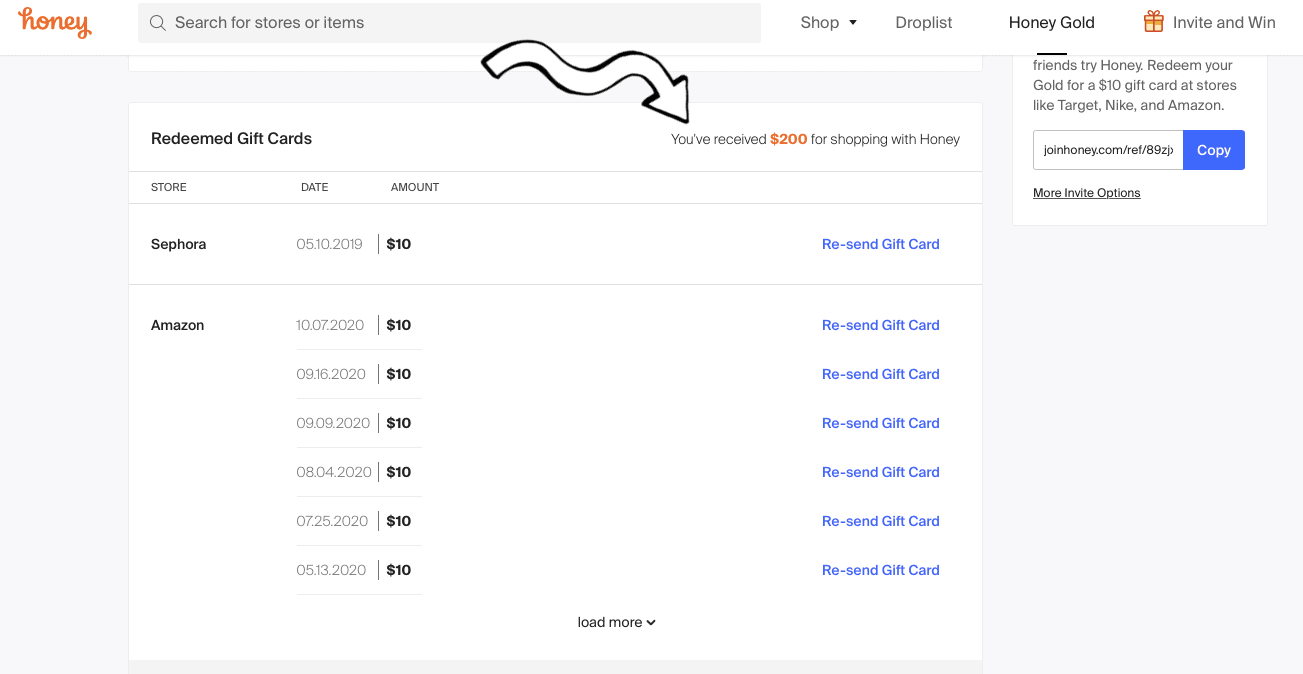The image size is (1303, 674).
Task: Expand the list with load more
Action: click(616, 622)
